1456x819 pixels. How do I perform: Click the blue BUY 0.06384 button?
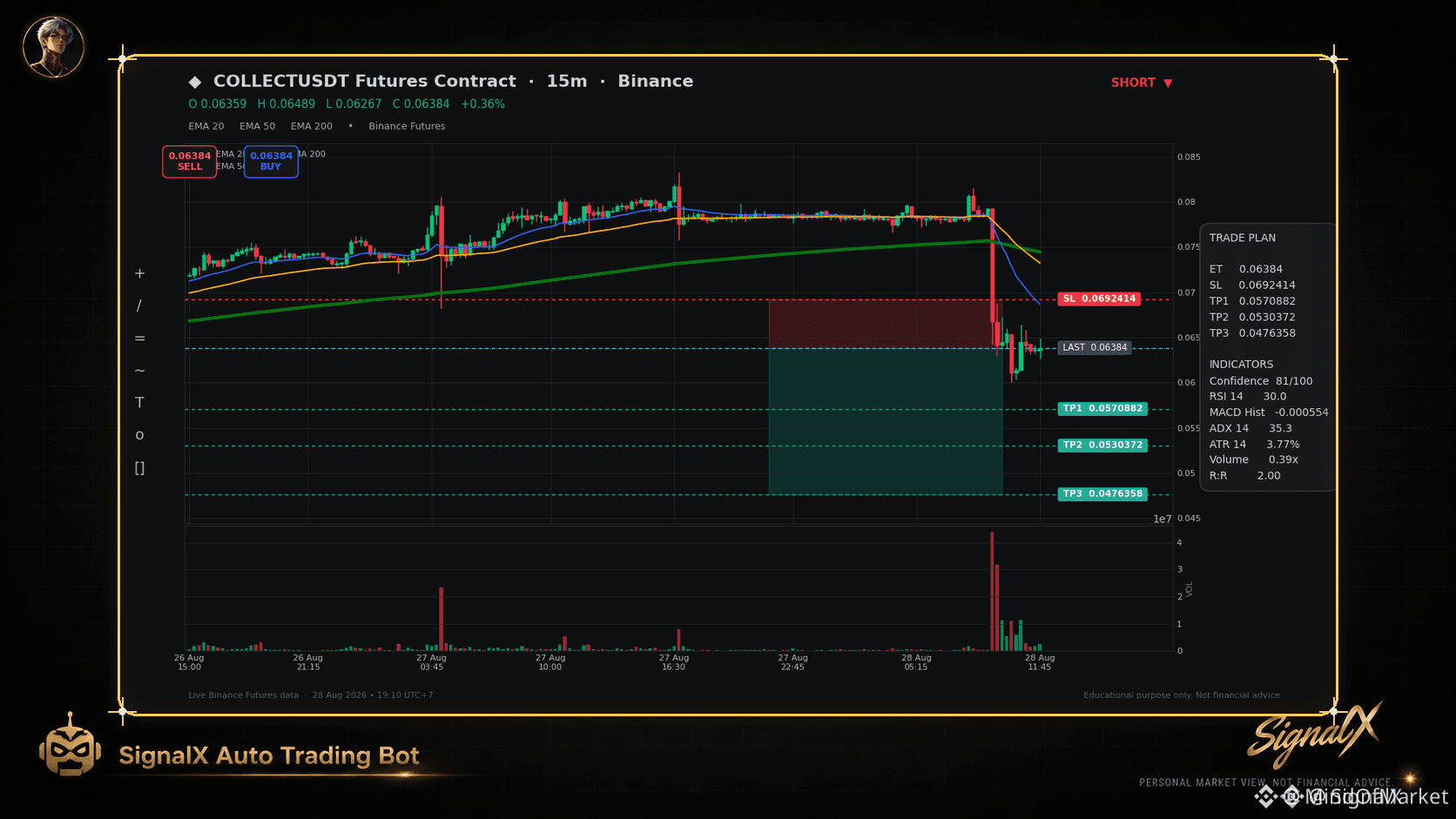(271, 161)
